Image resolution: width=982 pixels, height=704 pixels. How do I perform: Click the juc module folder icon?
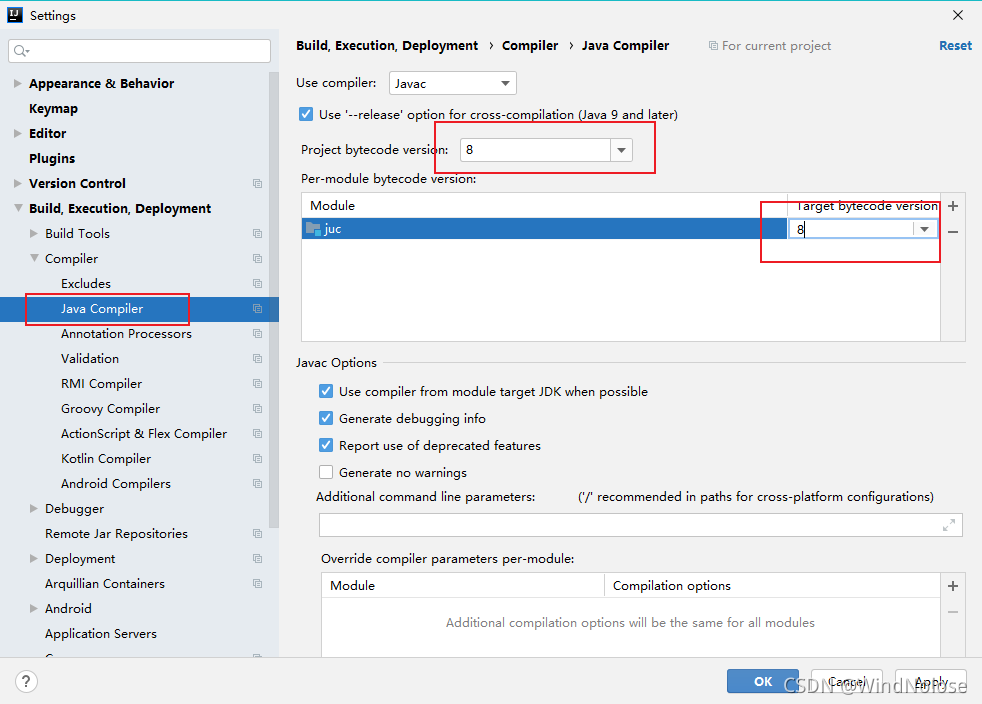[x=313, y=229]
